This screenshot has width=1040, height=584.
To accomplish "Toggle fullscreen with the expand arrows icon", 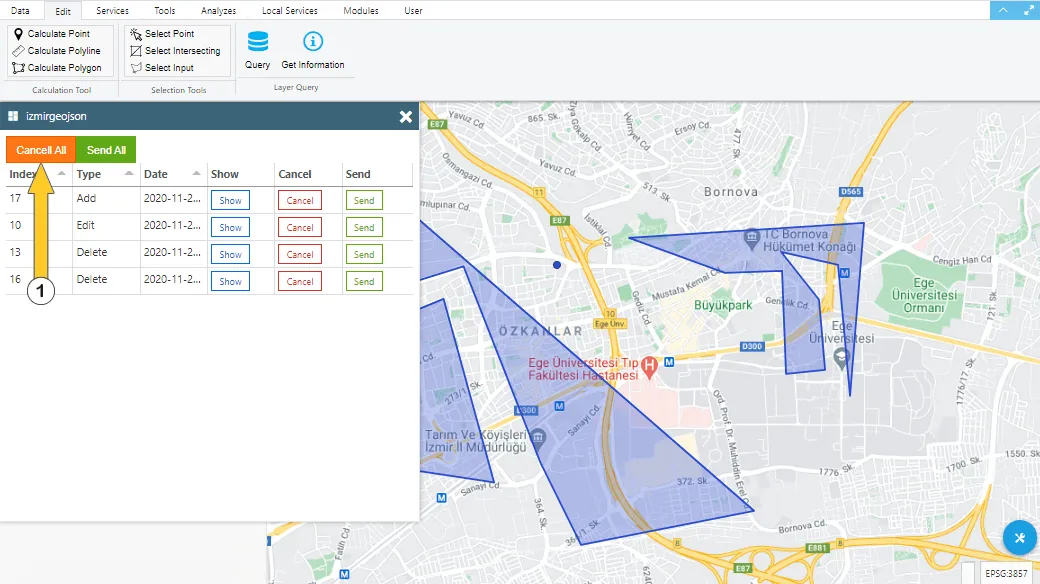I will point(1027,10).
